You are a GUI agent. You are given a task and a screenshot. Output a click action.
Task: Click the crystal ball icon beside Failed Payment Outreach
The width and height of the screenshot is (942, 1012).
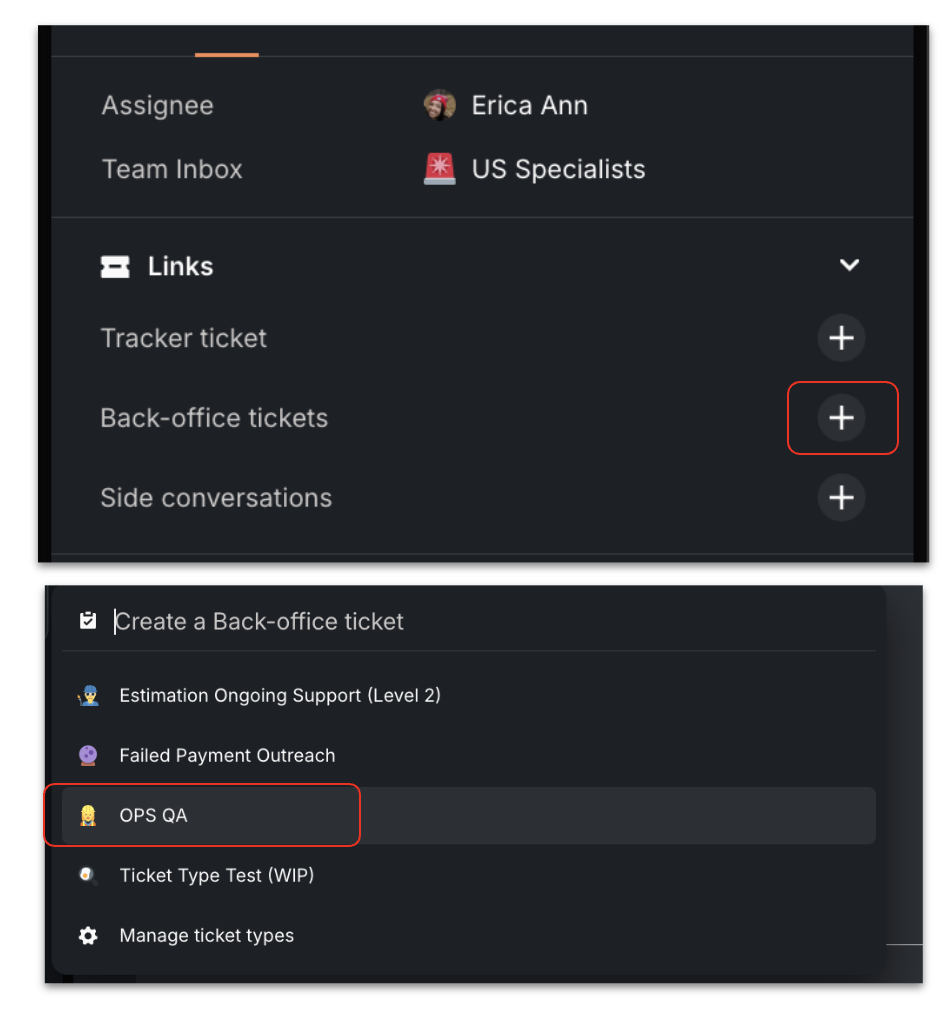click(x=88, y=755)
